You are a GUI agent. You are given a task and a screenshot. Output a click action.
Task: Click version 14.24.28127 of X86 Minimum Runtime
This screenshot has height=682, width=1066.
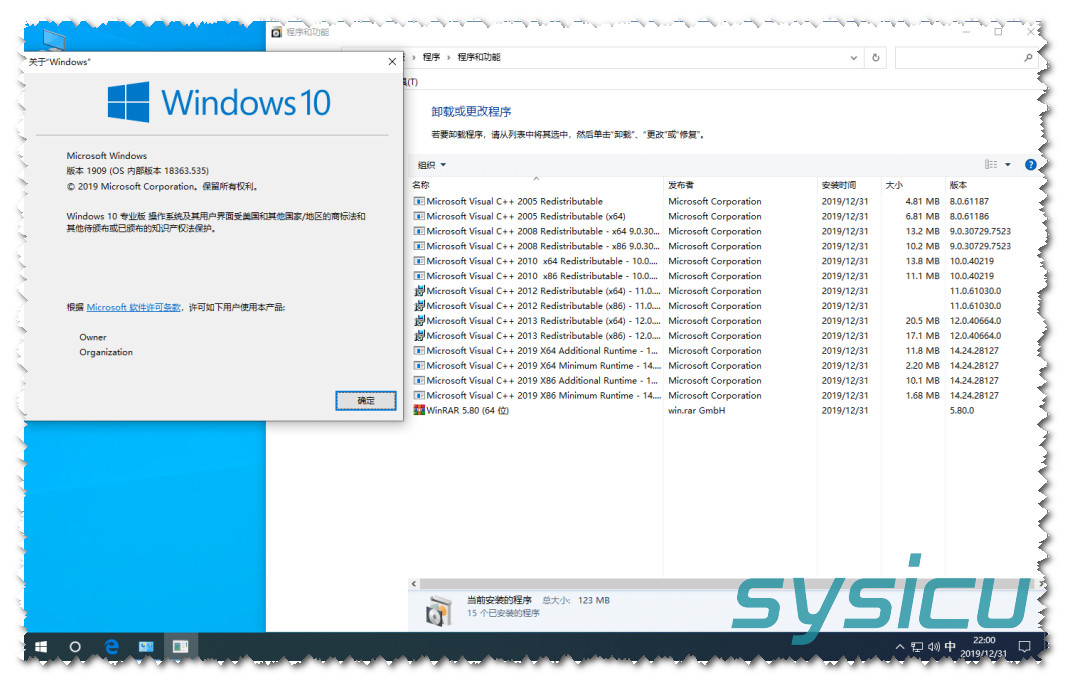(x=974, y=396)
